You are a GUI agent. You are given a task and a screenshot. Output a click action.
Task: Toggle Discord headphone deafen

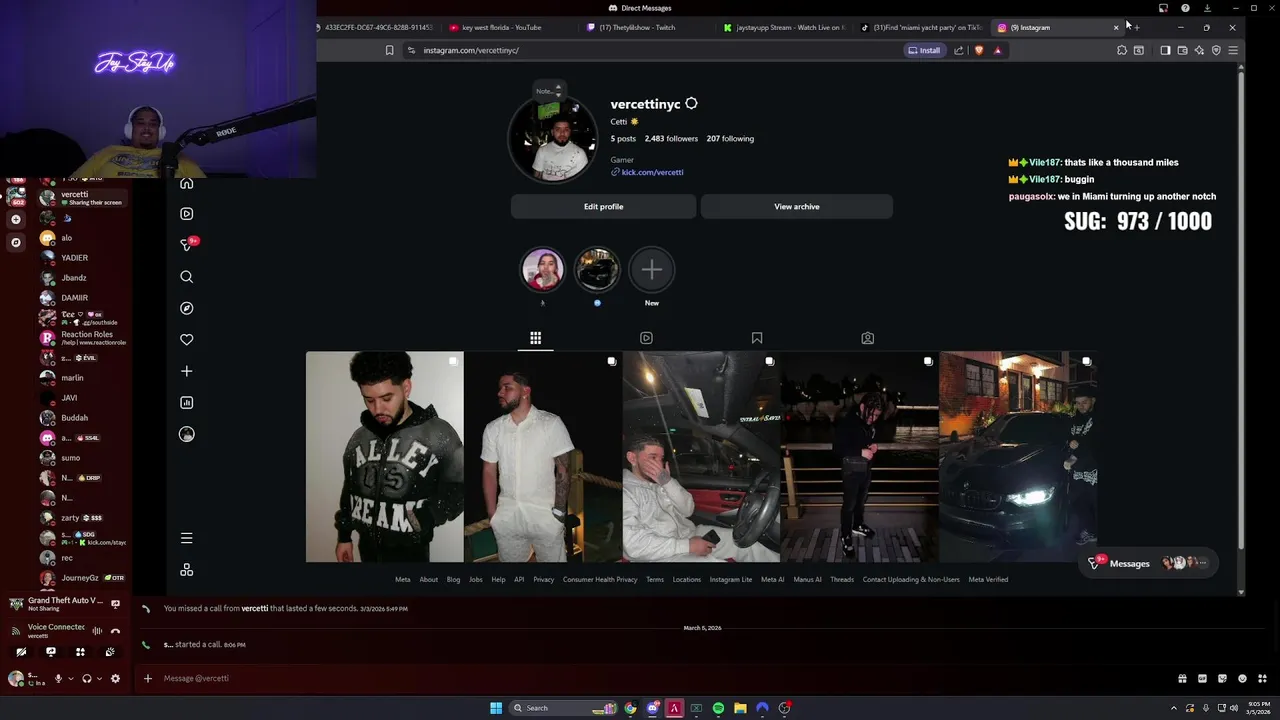pos(87,678)
